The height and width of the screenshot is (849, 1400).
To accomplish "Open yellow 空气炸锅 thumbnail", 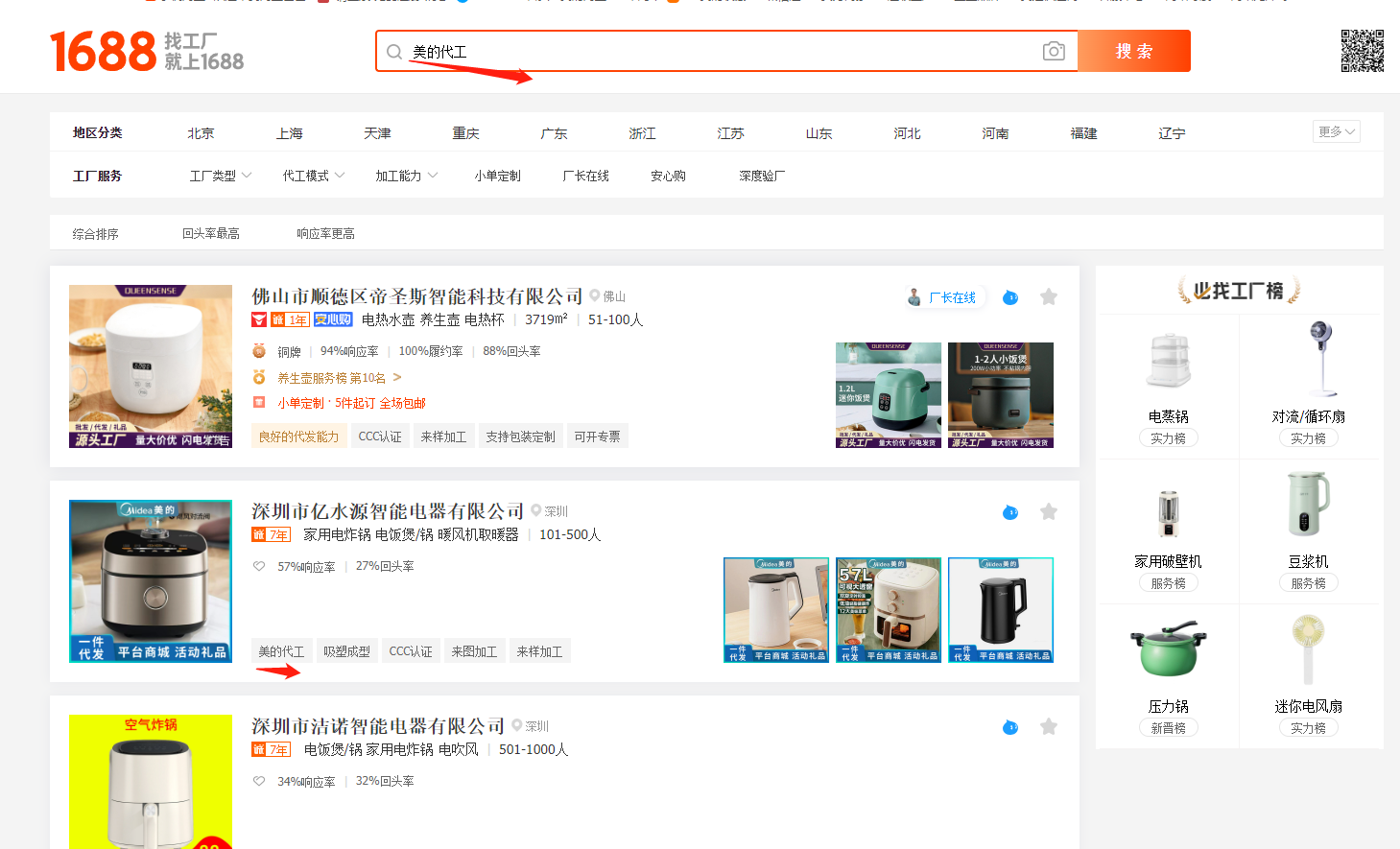I will click(151, 782).
